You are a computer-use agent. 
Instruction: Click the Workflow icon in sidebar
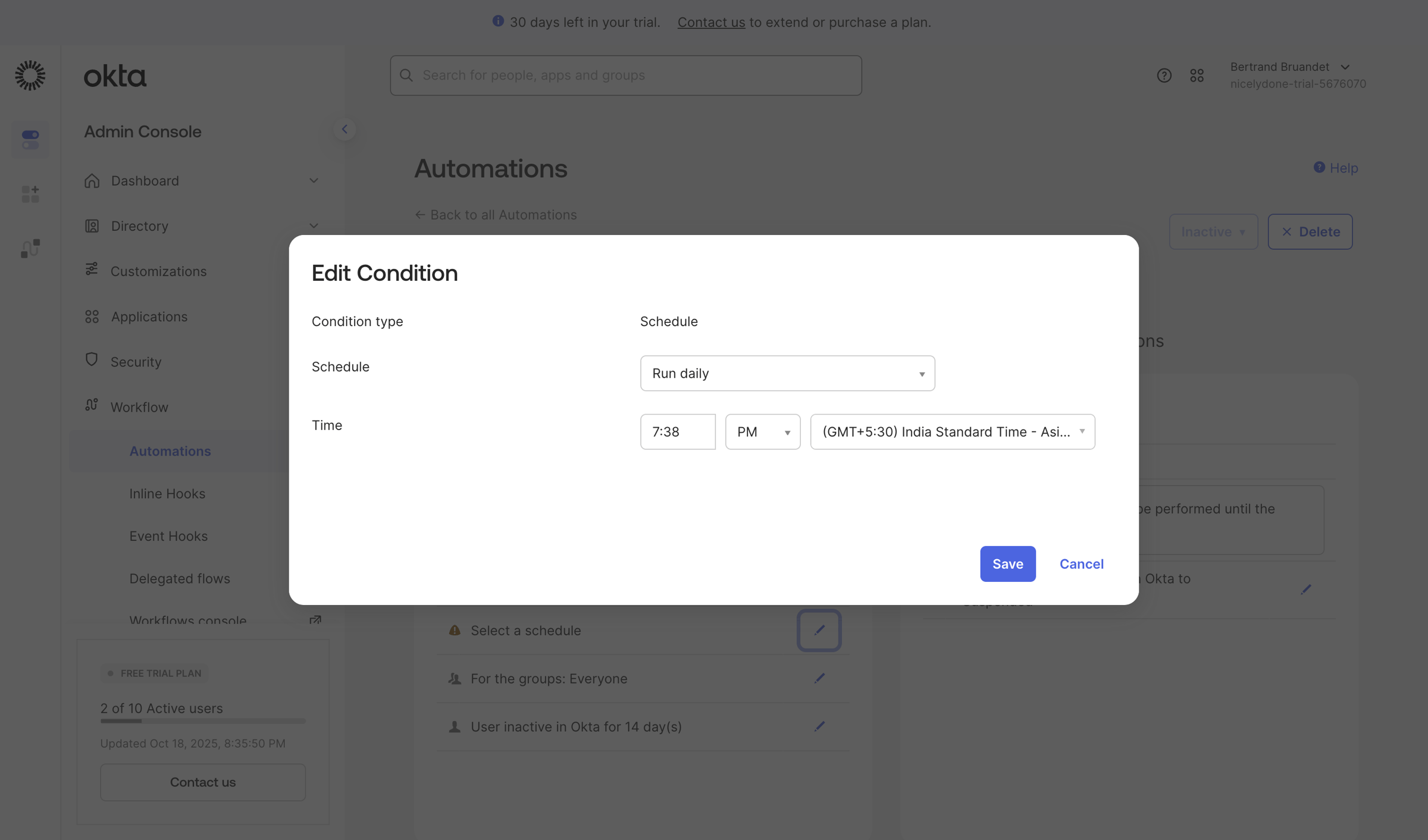coord(92,405)
